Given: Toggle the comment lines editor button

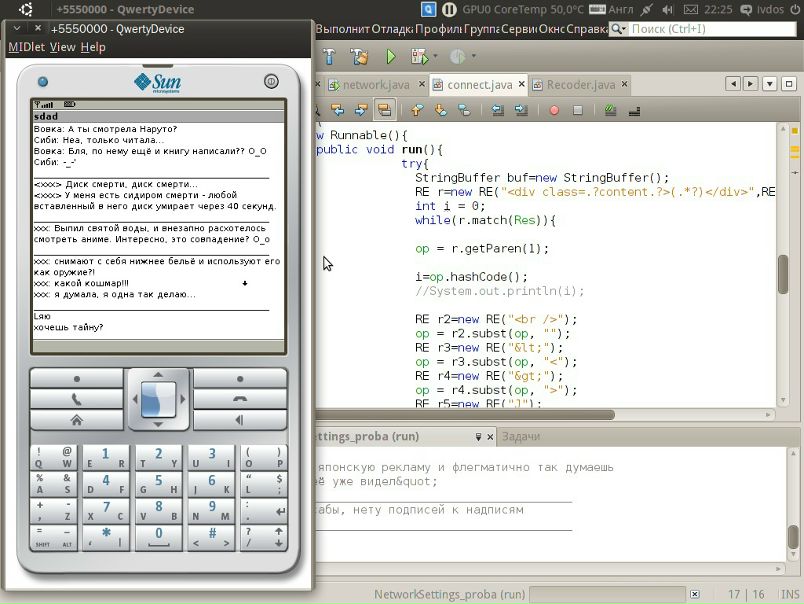Looking at the screenshot, I should (609, 110).
